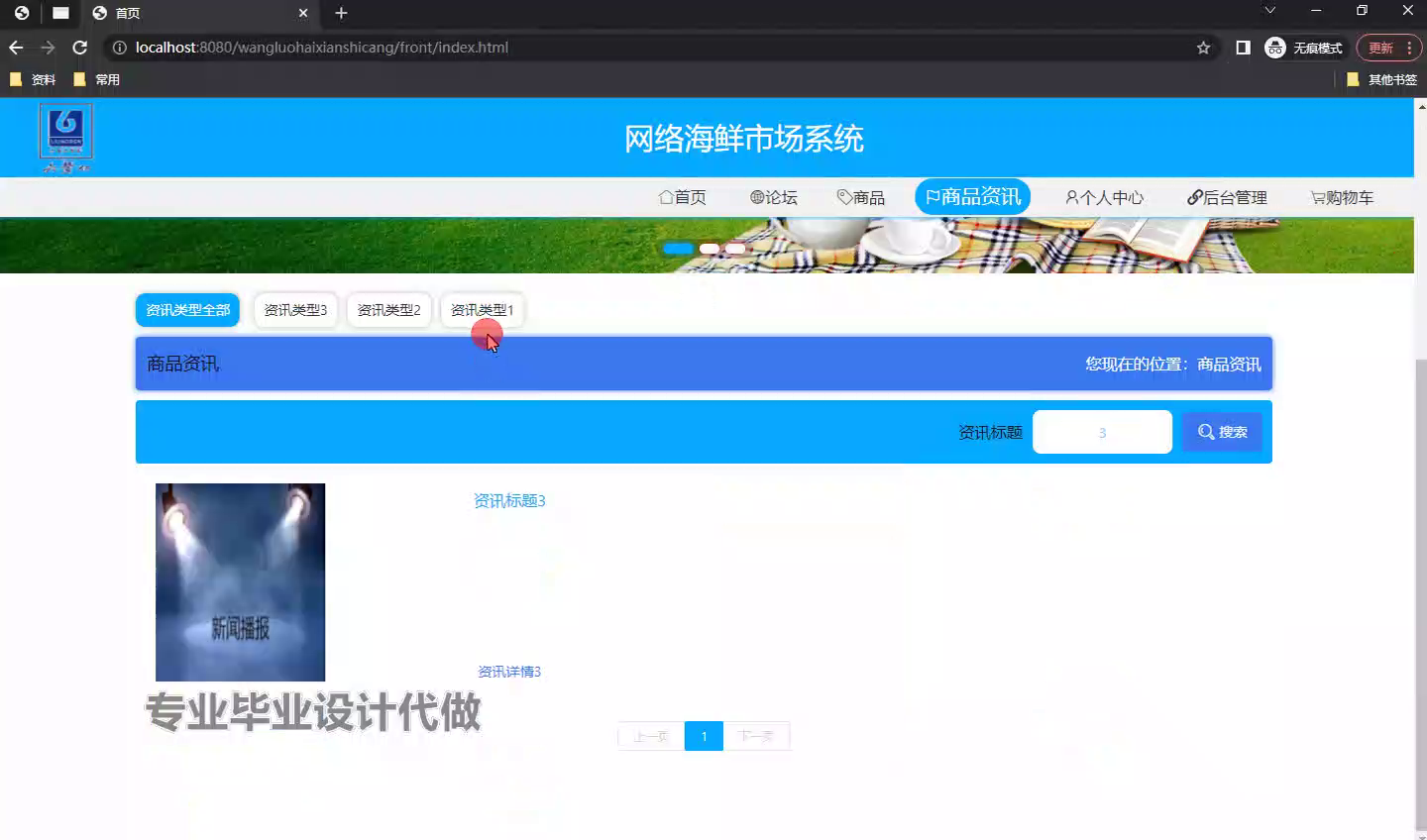Select third carousel indicator dot
The image size is (1427, 840).
(735, 249)
